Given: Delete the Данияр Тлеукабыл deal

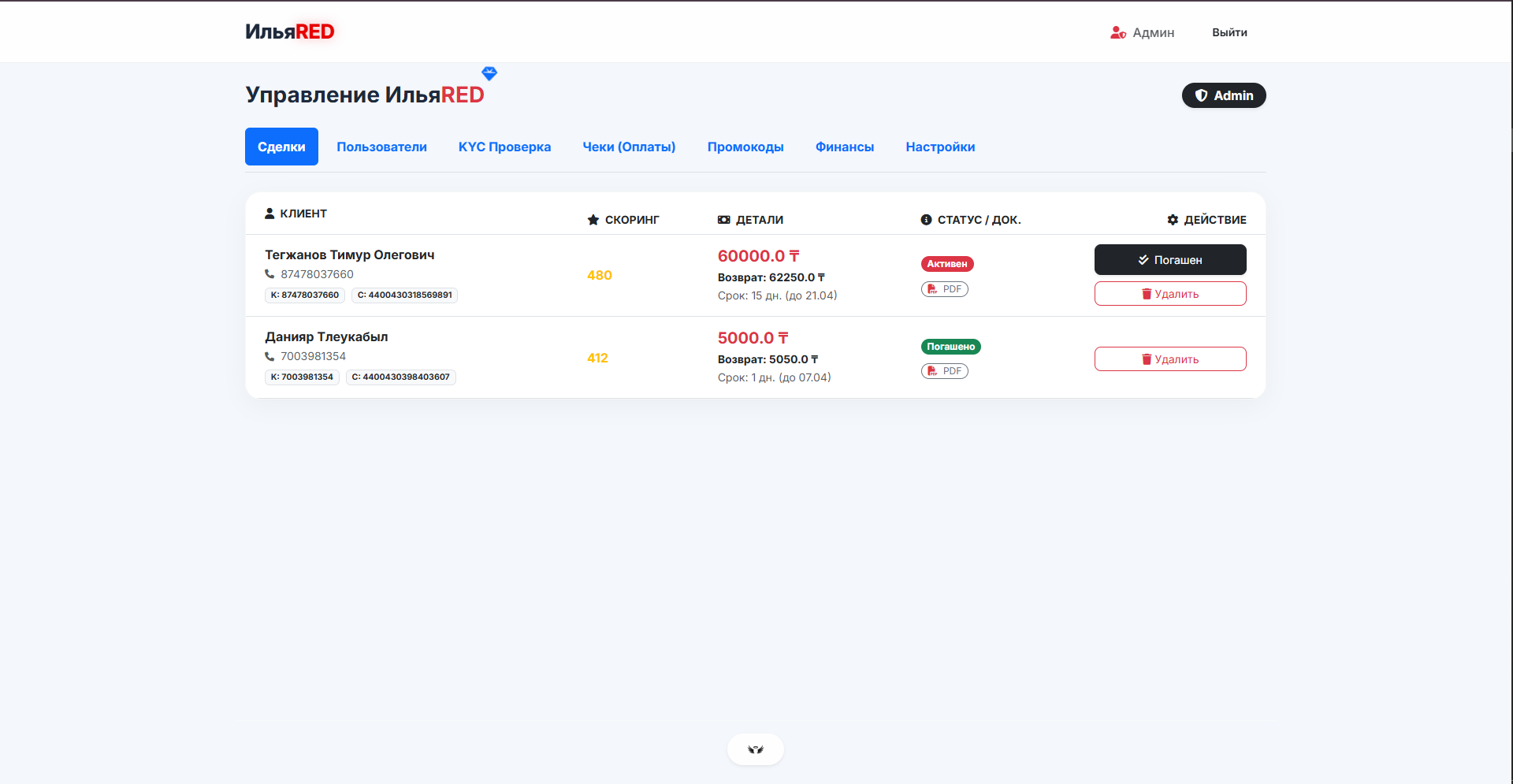Looking at the screenshot, I should (1169, 359).
